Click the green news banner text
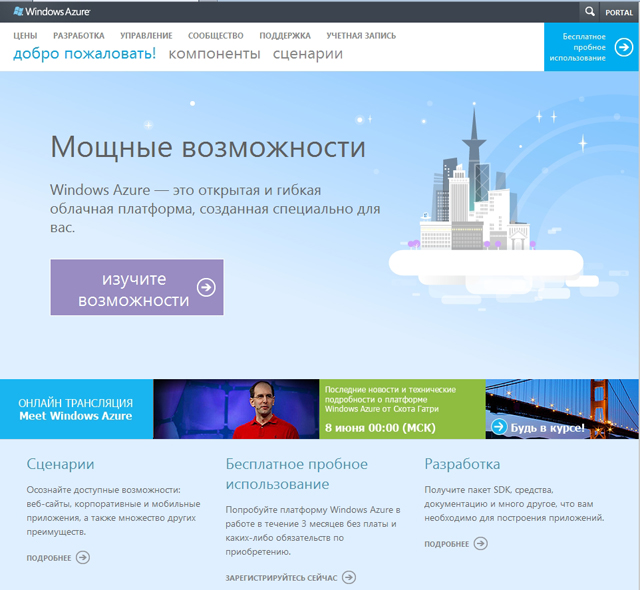640x590 pixels. click(390, 399)
